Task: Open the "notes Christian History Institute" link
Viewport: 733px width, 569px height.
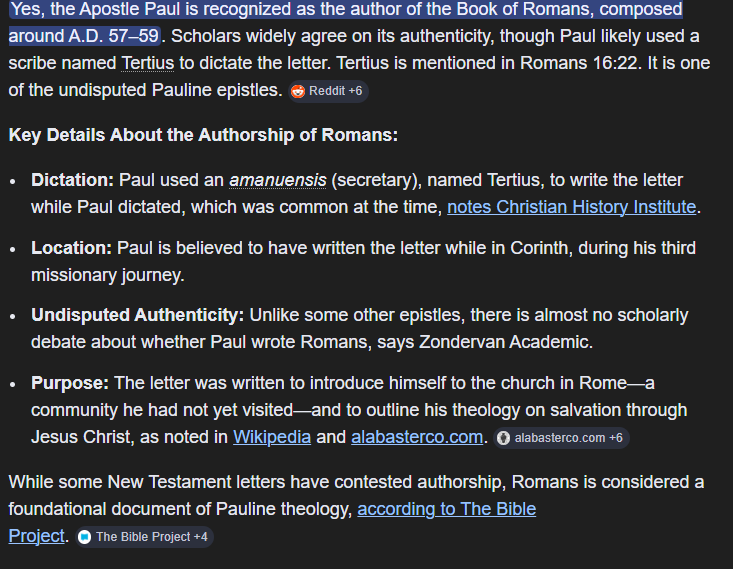Action: coord(571,207)
